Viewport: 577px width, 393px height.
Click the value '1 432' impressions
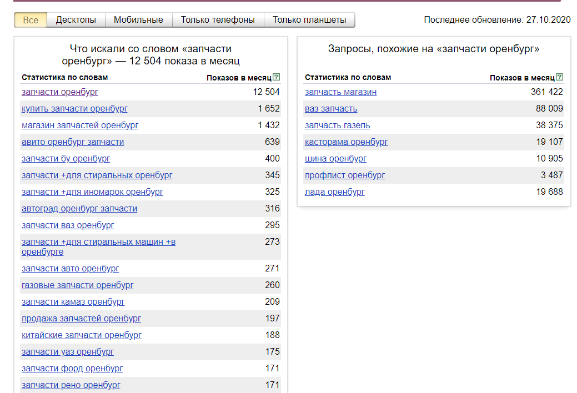pyautogui.click(x=269, y=125)
